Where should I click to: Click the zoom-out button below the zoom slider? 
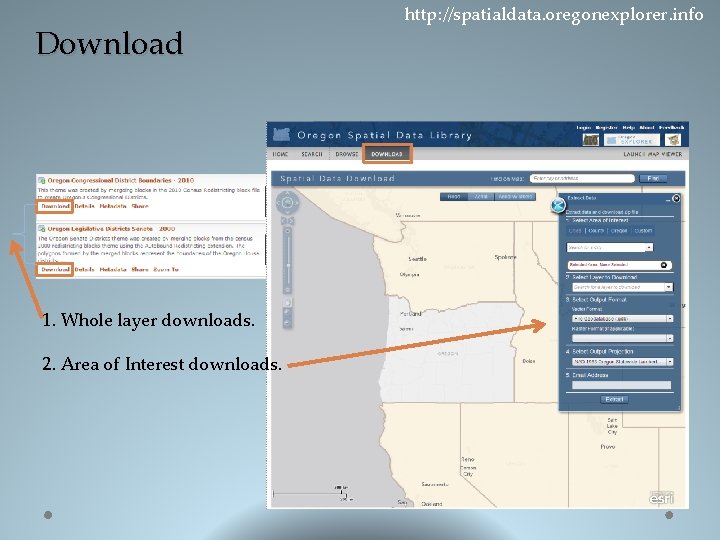pyautogui.click(x=288, y=290)
